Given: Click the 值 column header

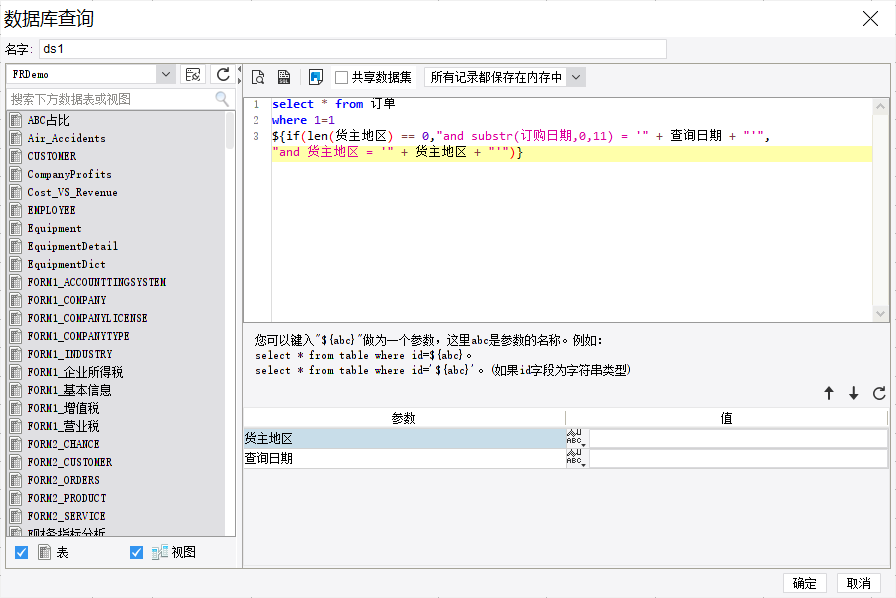Looking at the screenshot, I should (x=726, y=418).
